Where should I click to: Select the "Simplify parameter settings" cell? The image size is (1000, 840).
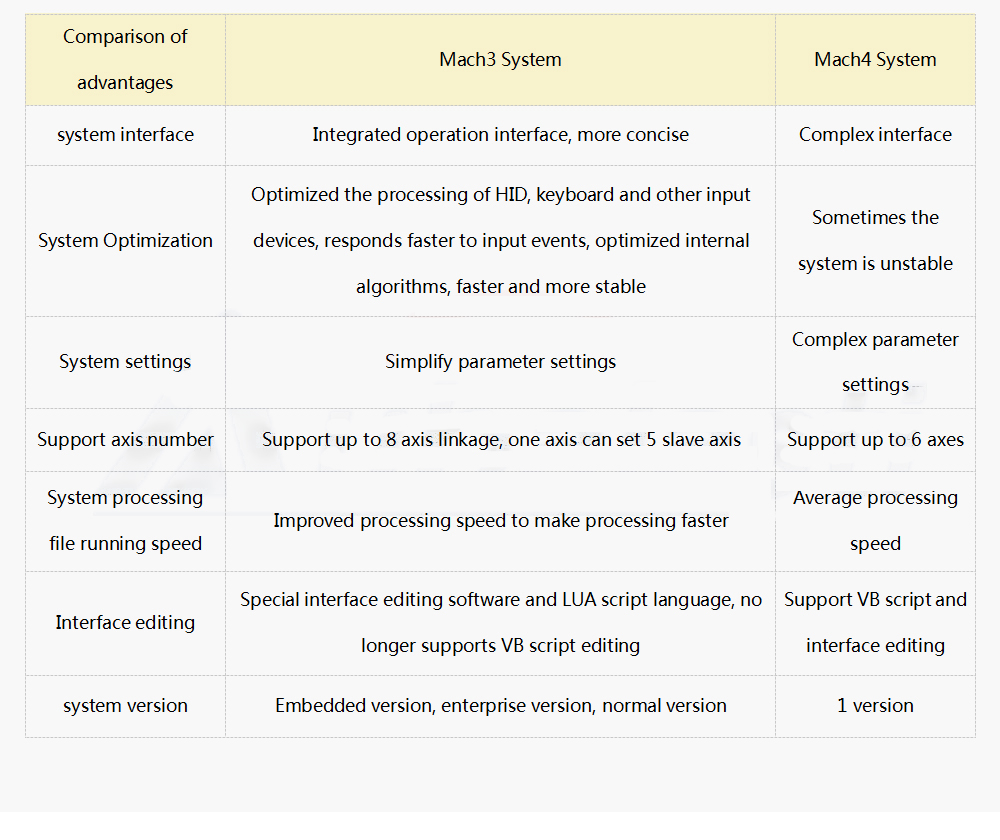click(500, 362)
